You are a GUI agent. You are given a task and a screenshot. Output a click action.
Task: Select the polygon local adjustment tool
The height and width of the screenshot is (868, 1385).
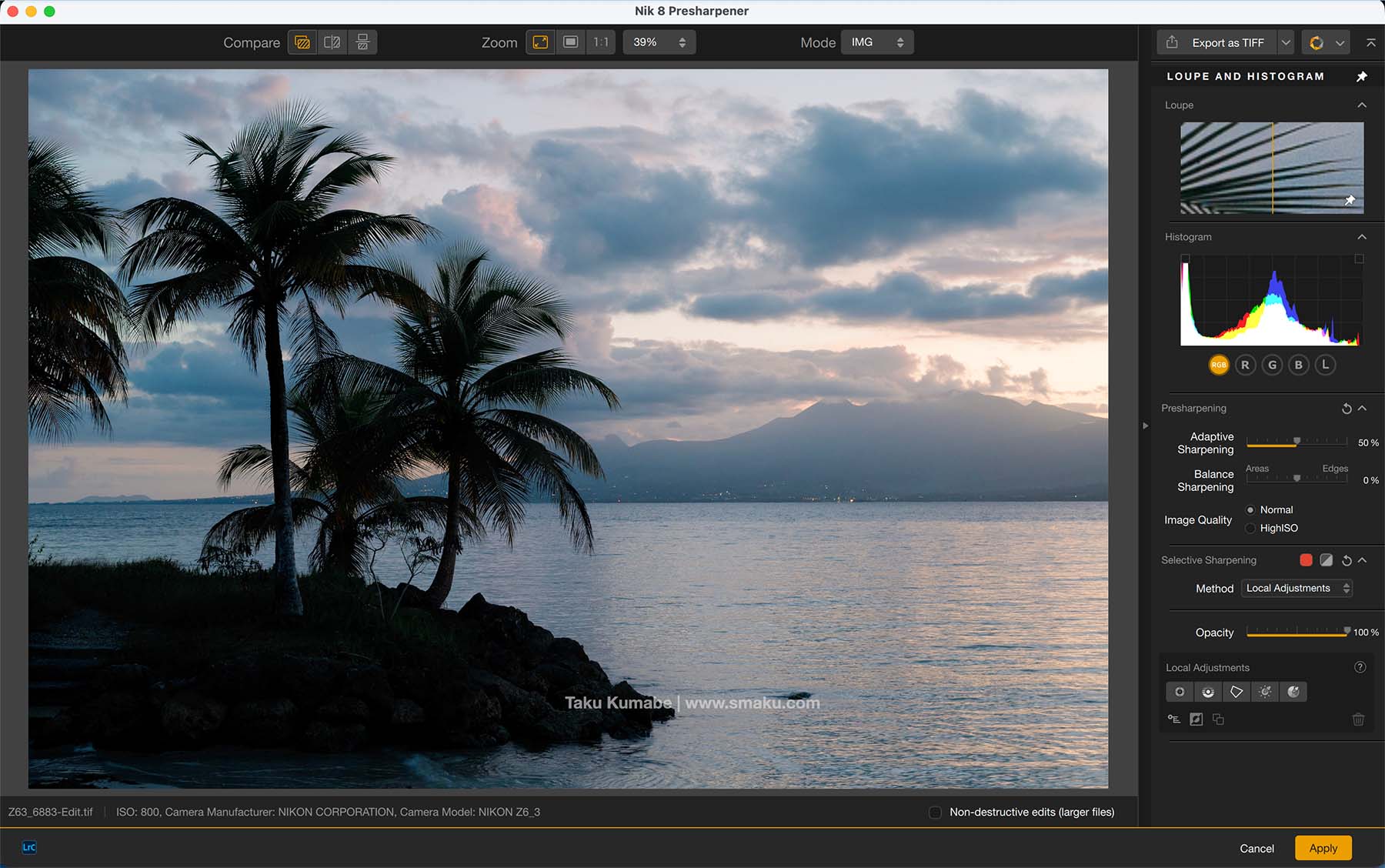1236,692
